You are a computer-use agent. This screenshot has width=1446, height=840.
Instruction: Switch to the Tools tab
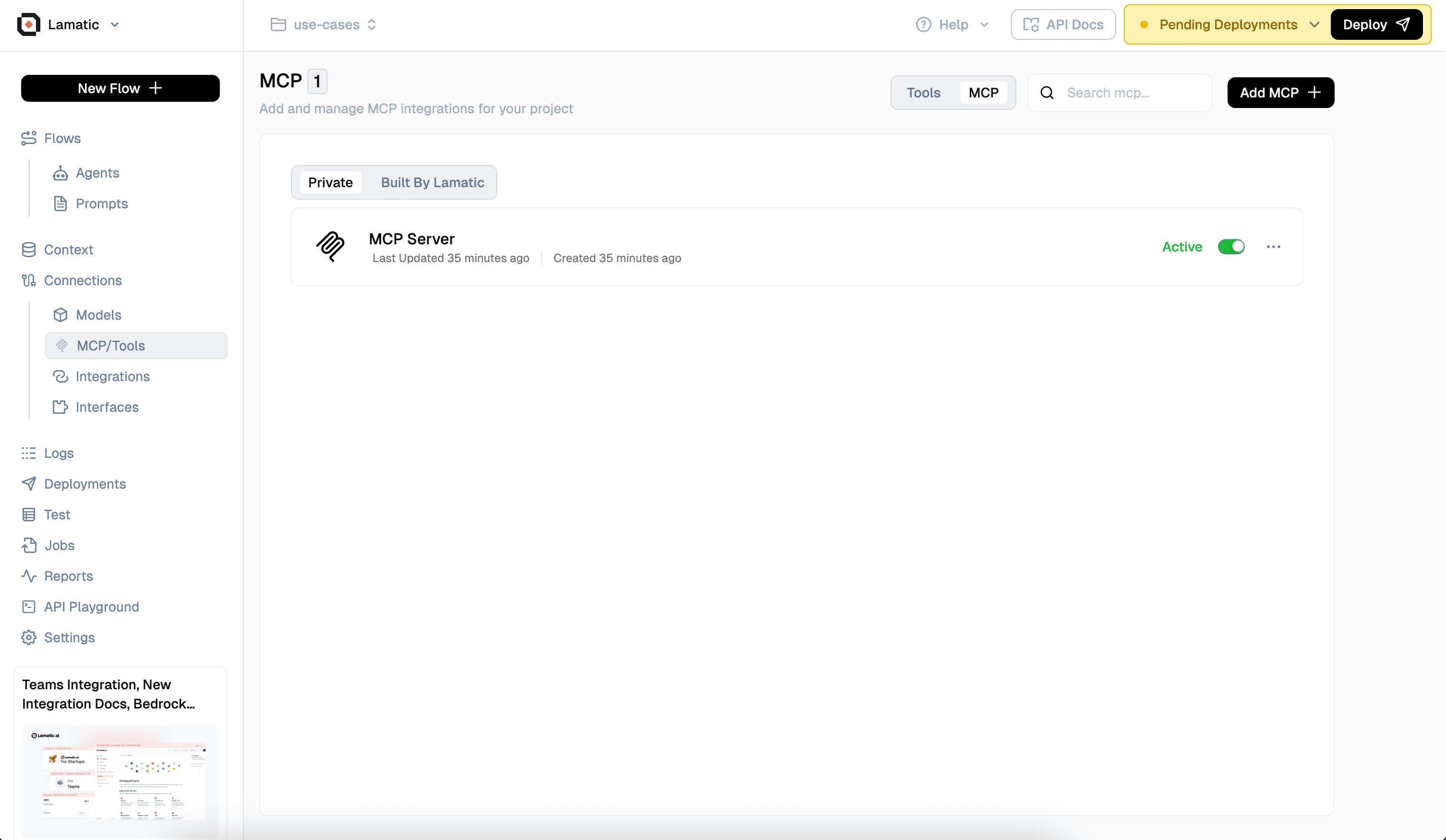point(923,93)
